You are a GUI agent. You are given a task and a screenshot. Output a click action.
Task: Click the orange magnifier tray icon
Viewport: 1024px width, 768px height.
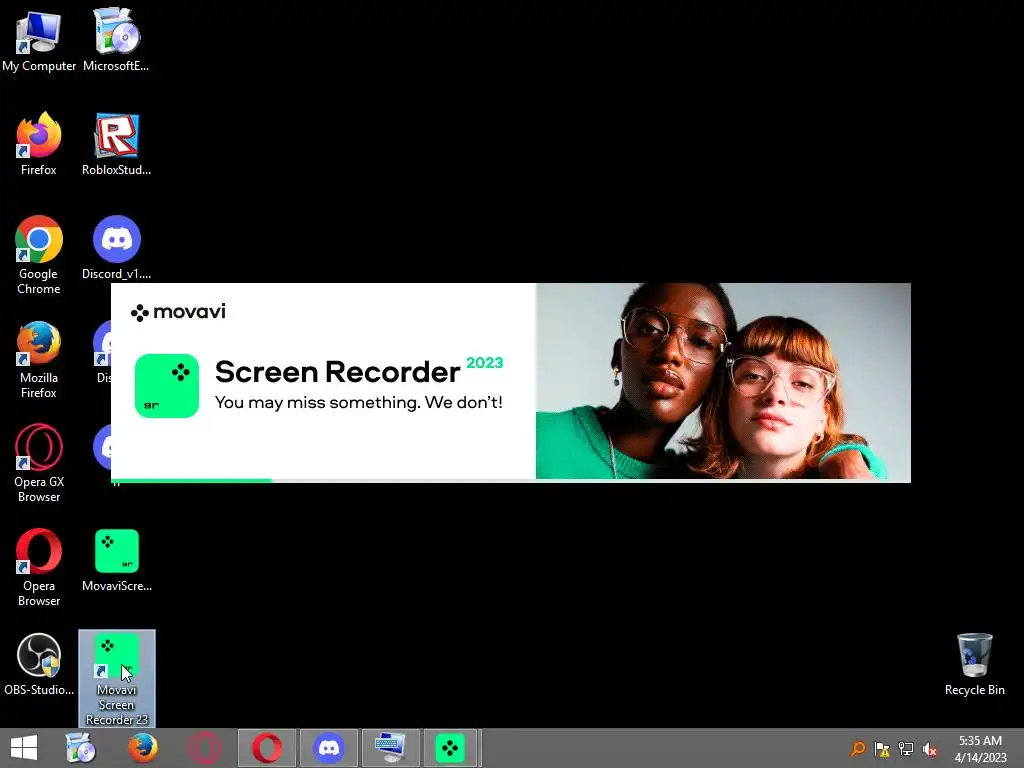click(857, 748)
